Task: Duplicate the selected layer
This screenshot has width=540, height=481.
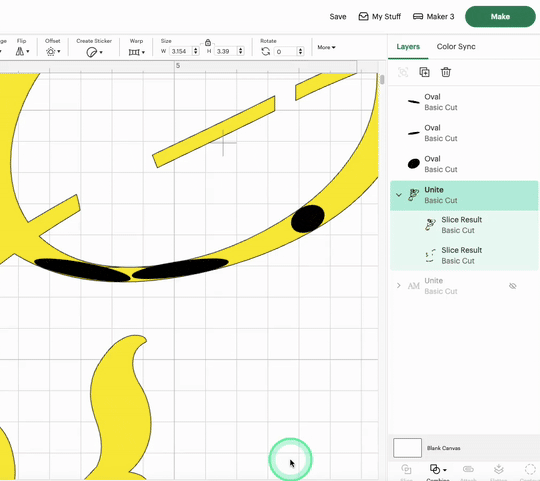Action: [x=424, y=72]
